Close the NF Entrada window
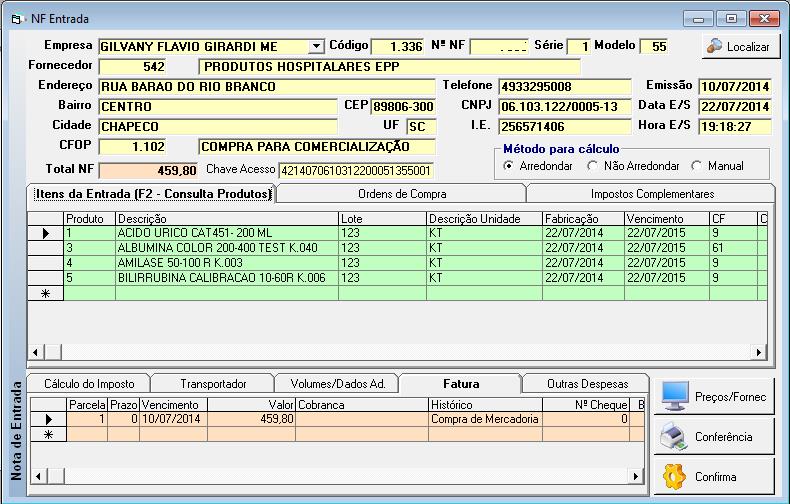Viewport: 790px width, 504px height. tap(764, 19)
